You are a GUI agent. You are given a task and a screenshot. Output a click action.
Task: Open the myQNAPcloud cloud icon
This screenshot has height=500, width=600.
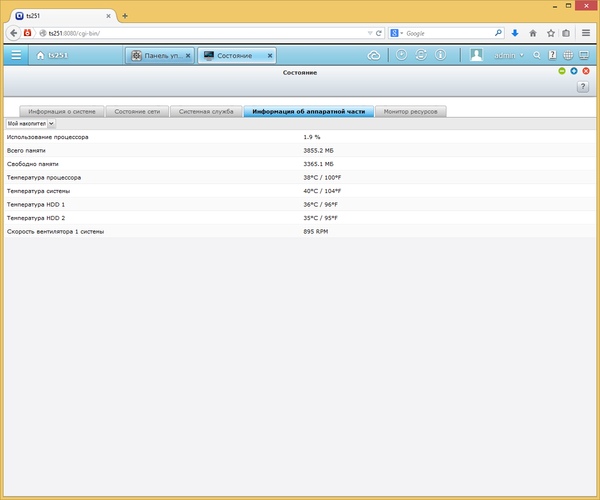tap(373, 55)
